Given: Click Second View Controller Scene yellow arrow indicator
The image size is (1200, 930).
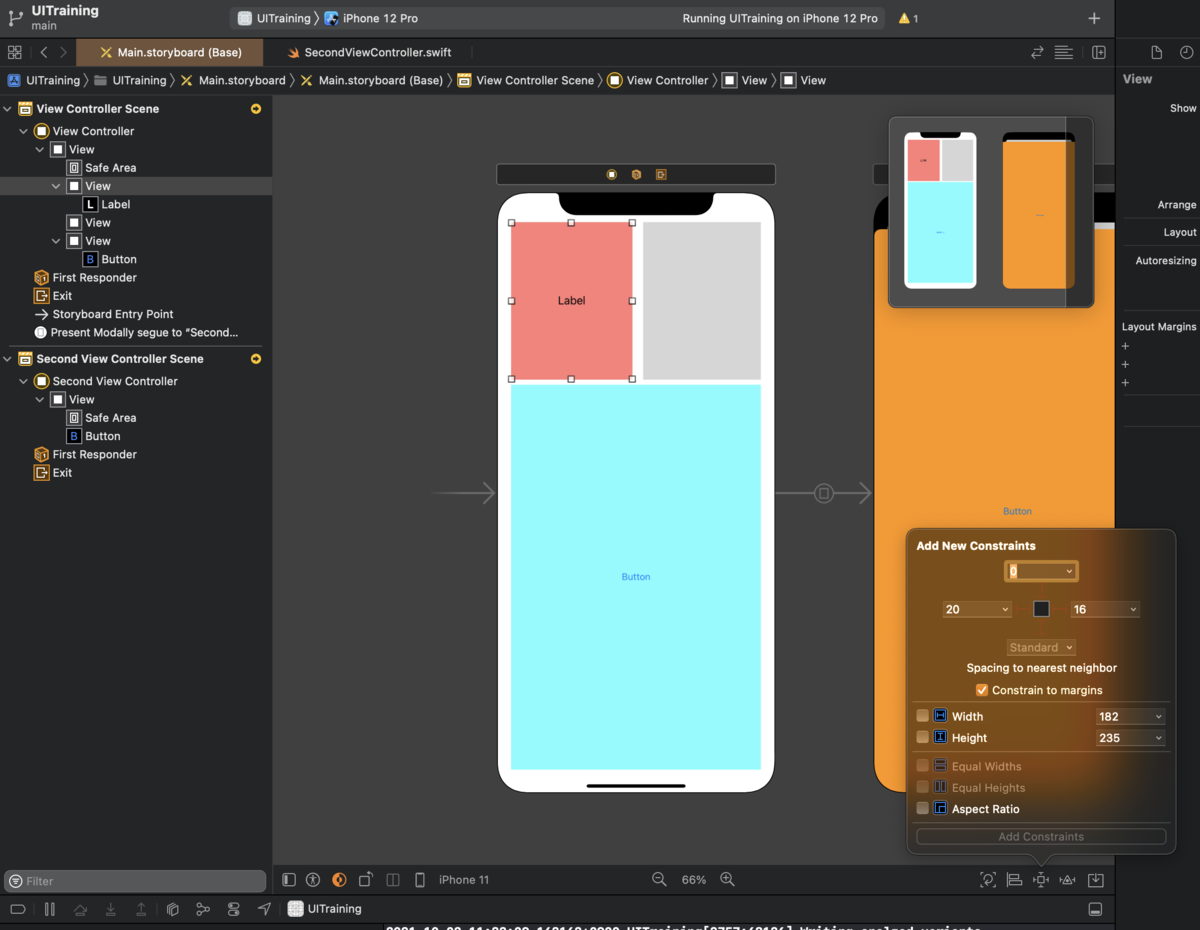Looking at the screenshot, I should coord(256,359).
